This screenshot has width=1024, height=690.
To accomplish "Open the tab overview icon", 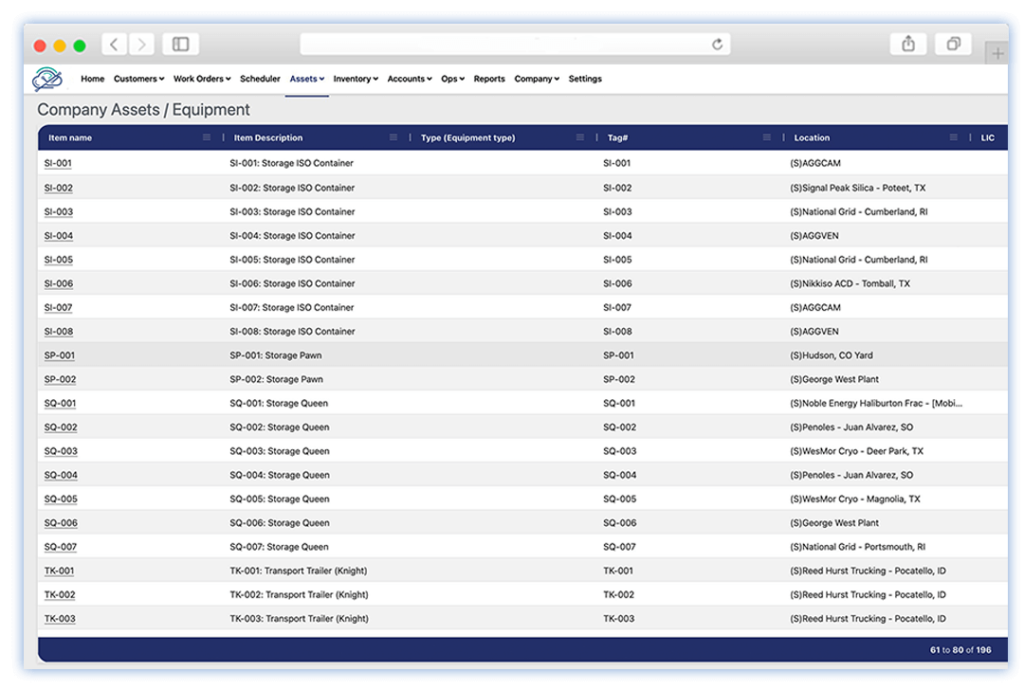I will tap(952, 44).
